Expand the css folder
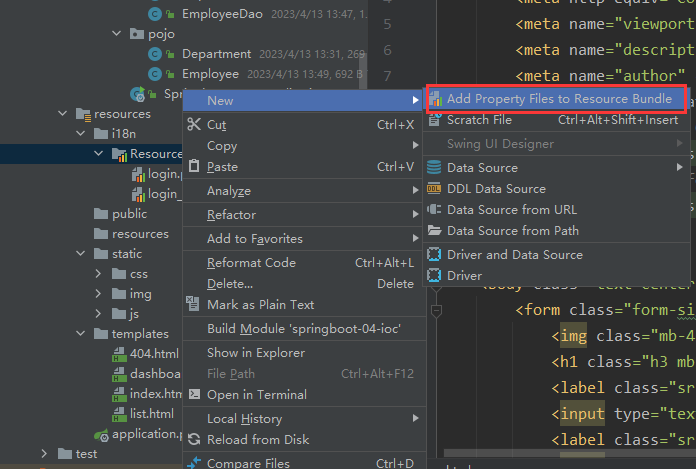 tap(98, 274)
